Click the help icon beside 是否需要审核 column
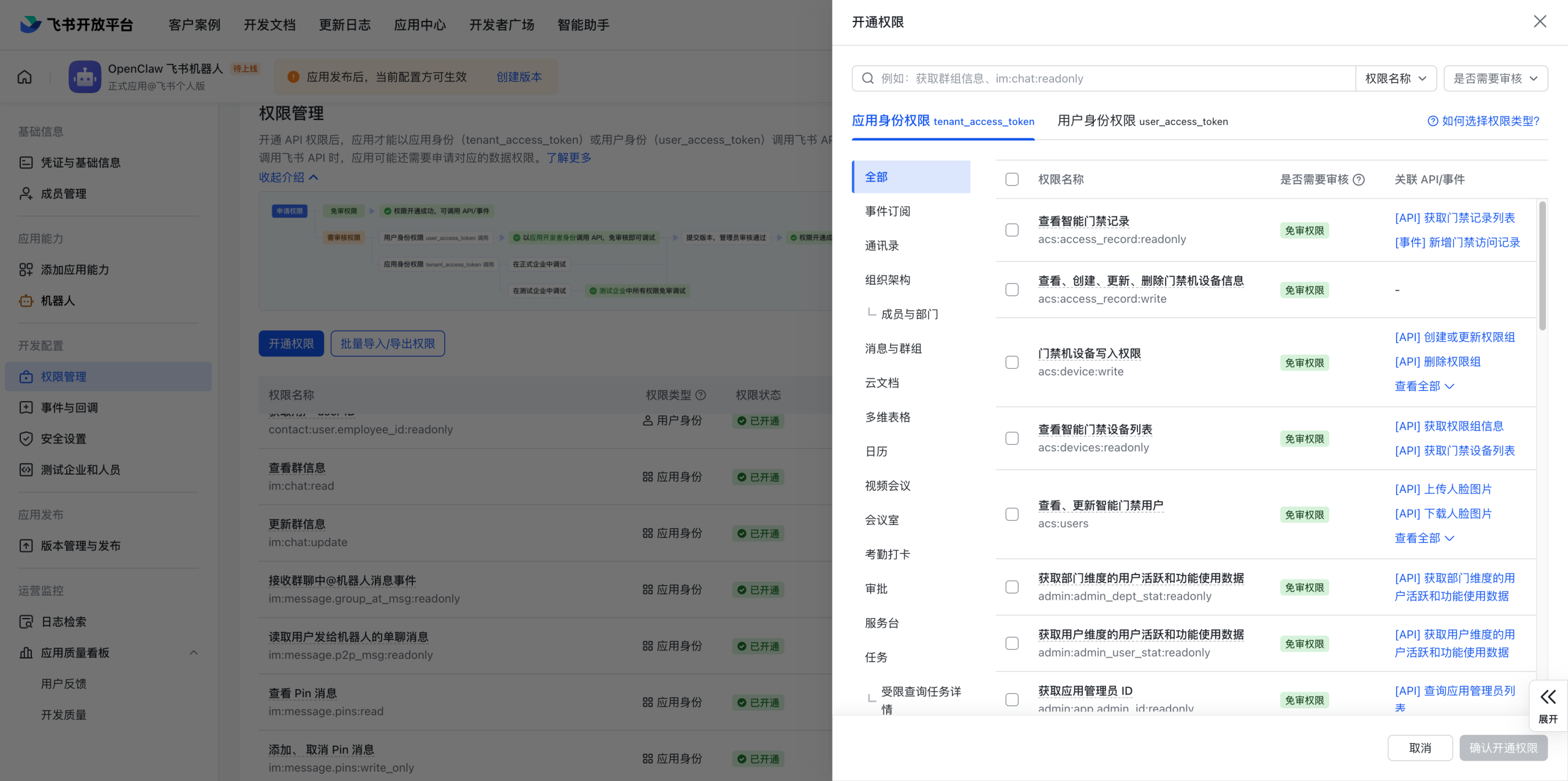Viewport: 1568px width, 781px height. click(x=1360, y=179)
